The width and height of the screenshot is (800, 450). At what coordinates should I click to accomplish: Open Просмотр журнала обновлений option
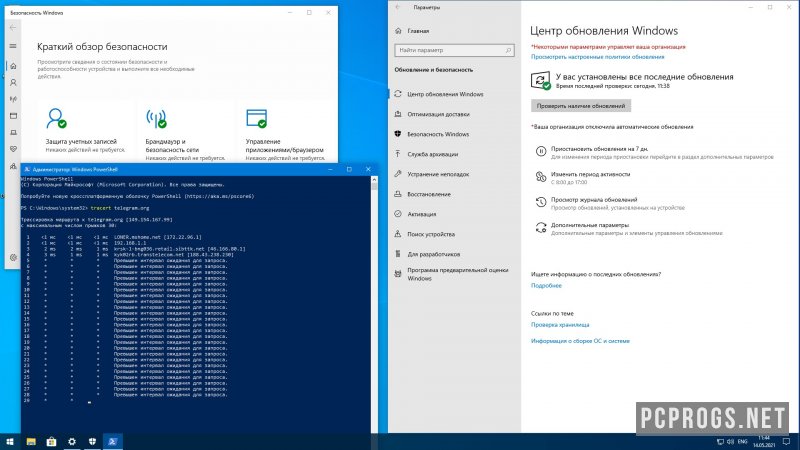594,199
